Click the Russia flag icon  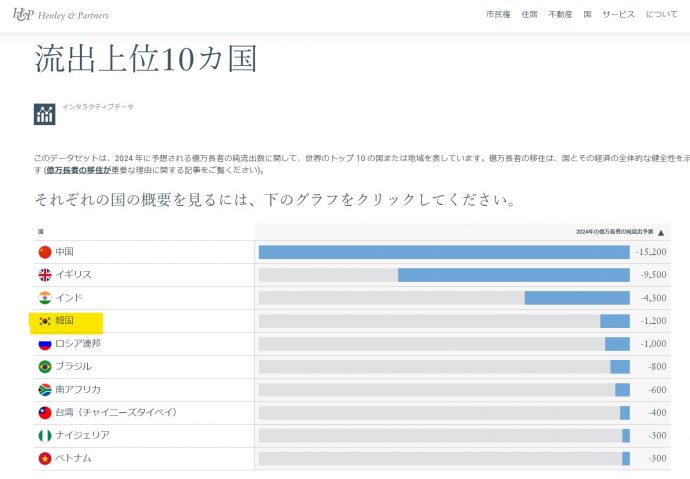[x=45, y=344]
